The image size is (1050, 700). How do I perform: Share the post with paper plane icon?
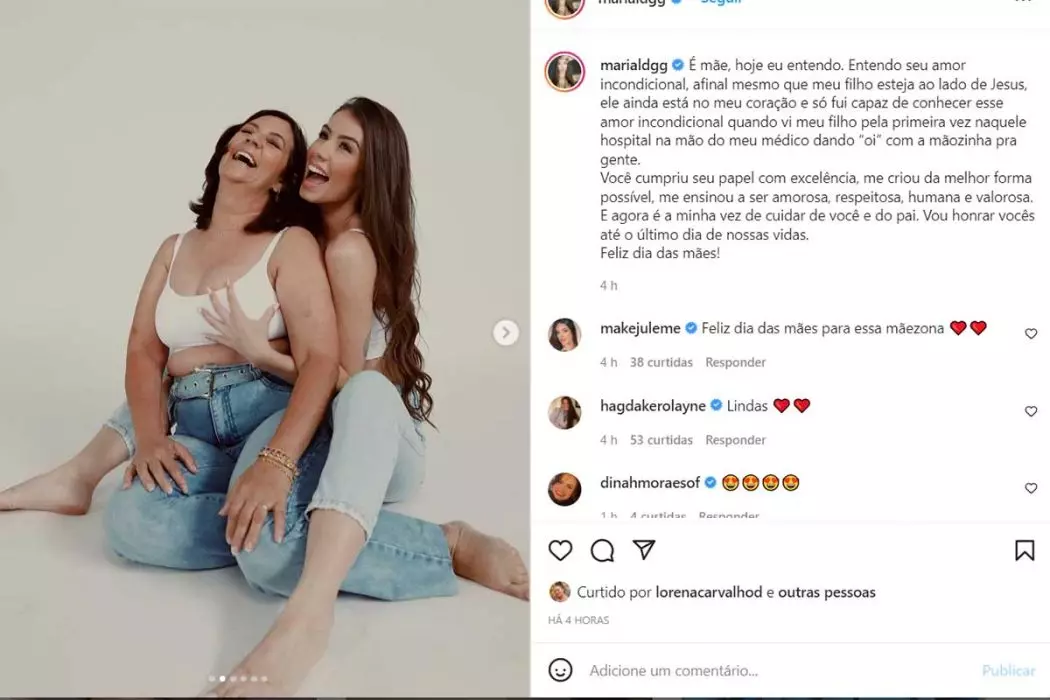(644, 550)
